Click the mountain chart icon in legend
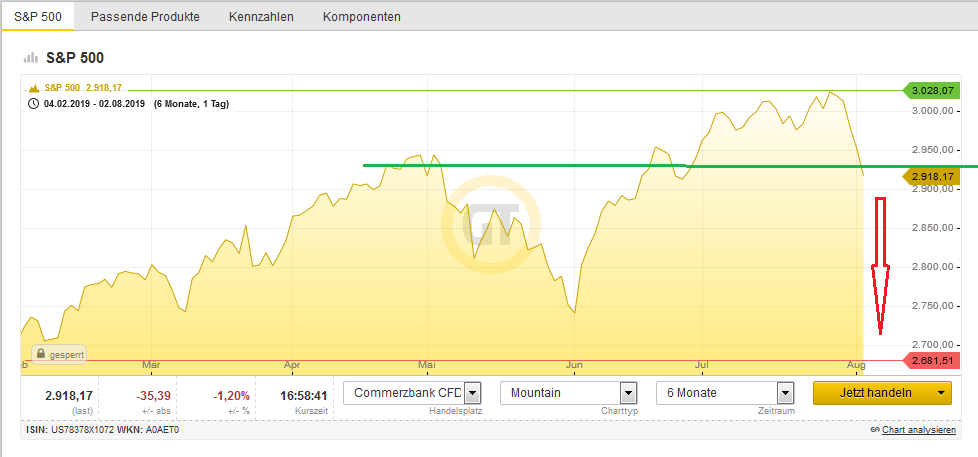Viewport: 978px width, 457px height. pos(34,88)
